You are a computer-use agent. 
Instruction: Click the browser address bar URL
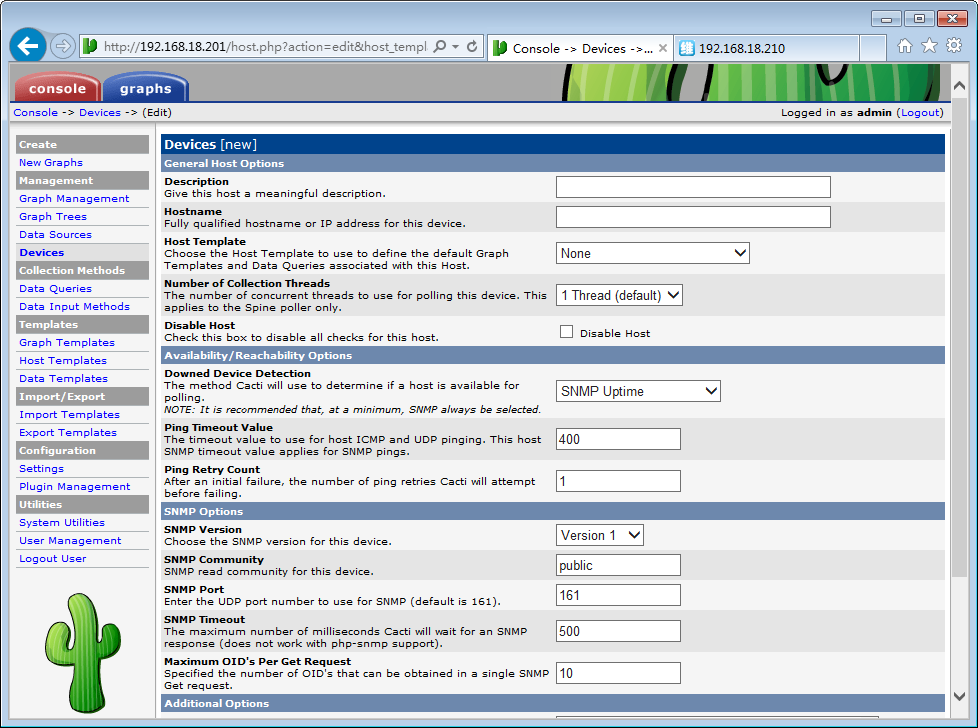(265, 47)
